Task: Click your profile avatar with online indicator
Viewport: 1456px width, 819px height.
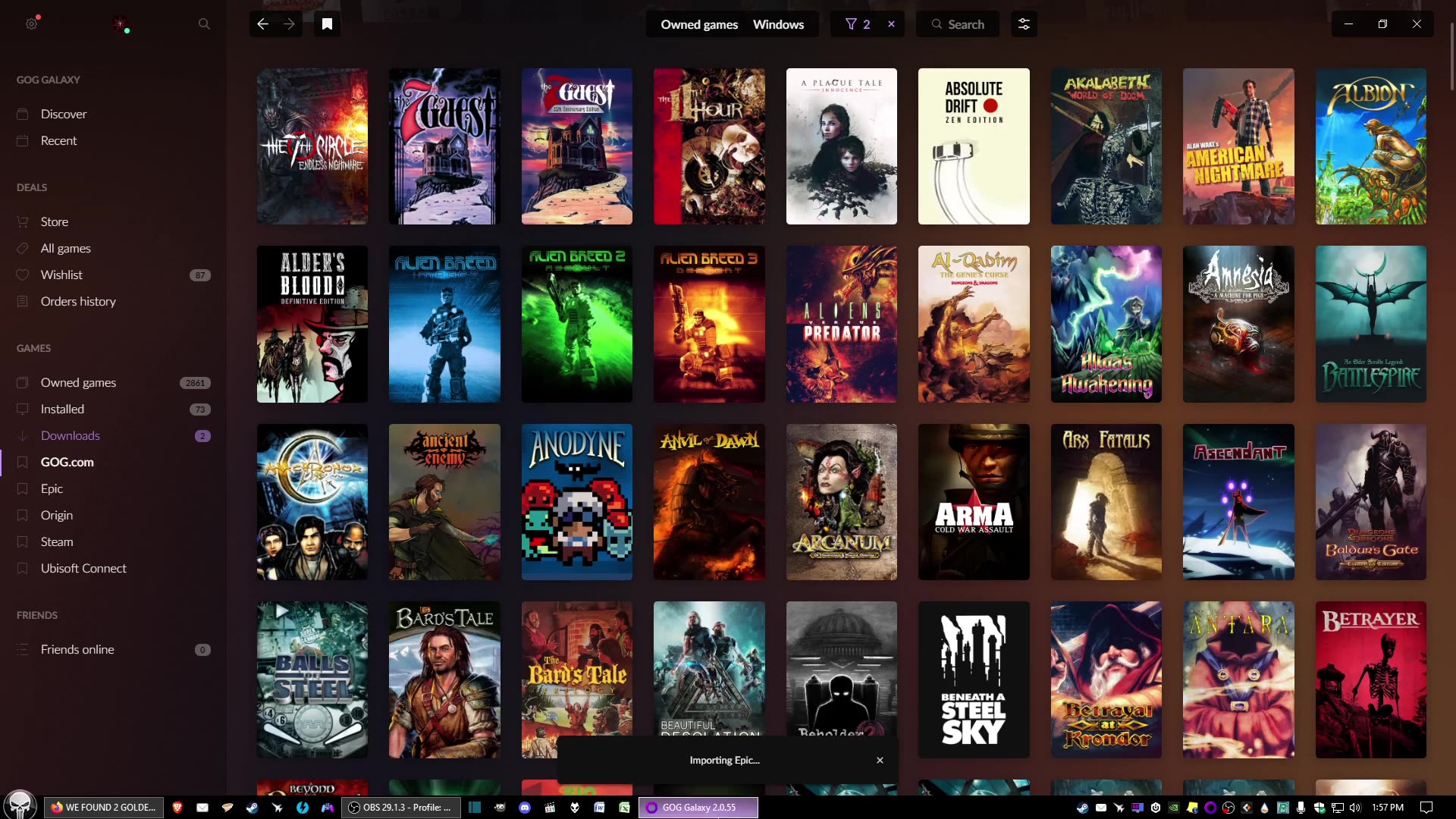Action: pyautogui.click(x=120, y=24)
